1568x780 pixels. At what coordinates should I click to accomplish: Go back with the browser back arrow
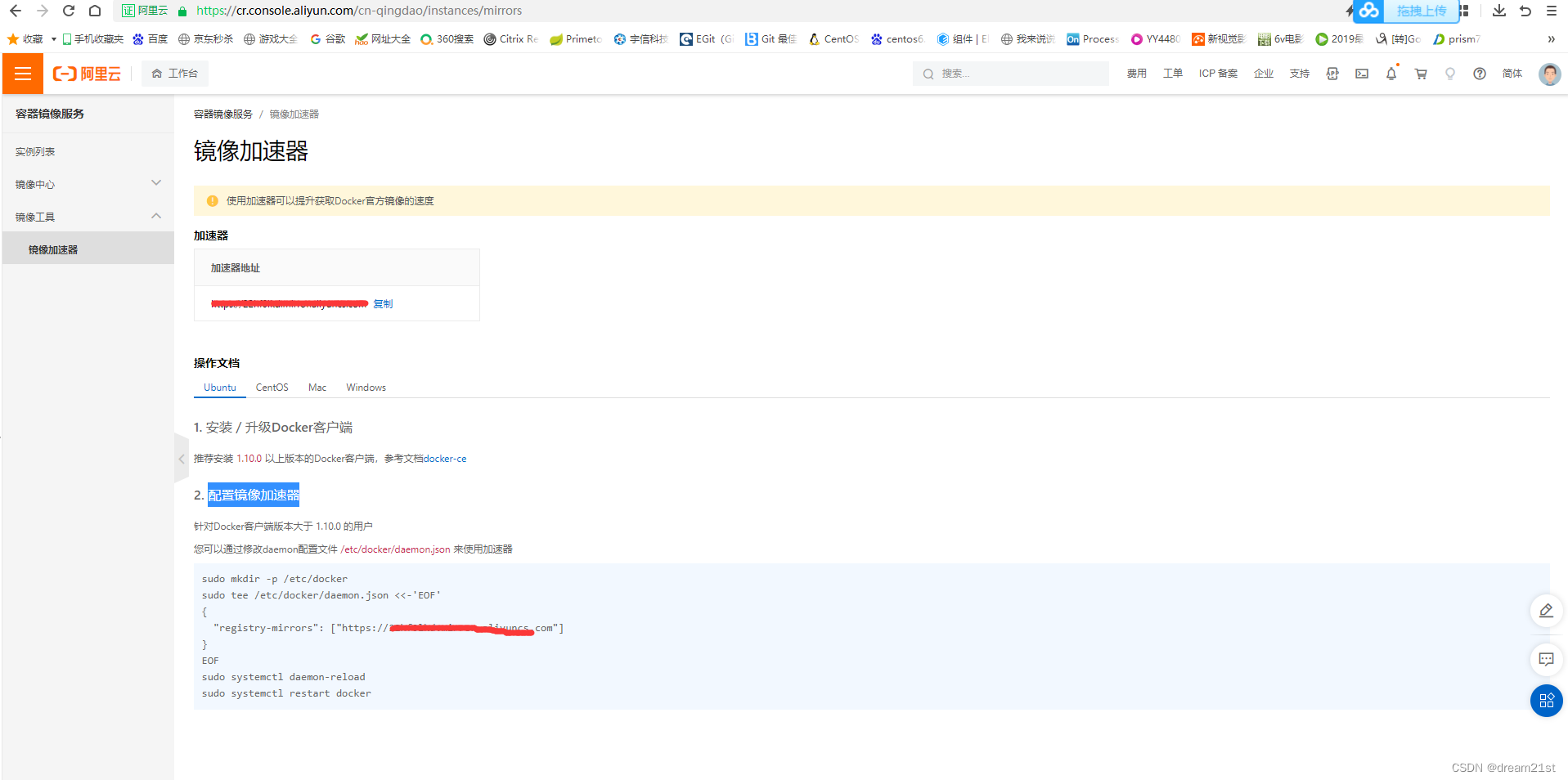point(16,11)
